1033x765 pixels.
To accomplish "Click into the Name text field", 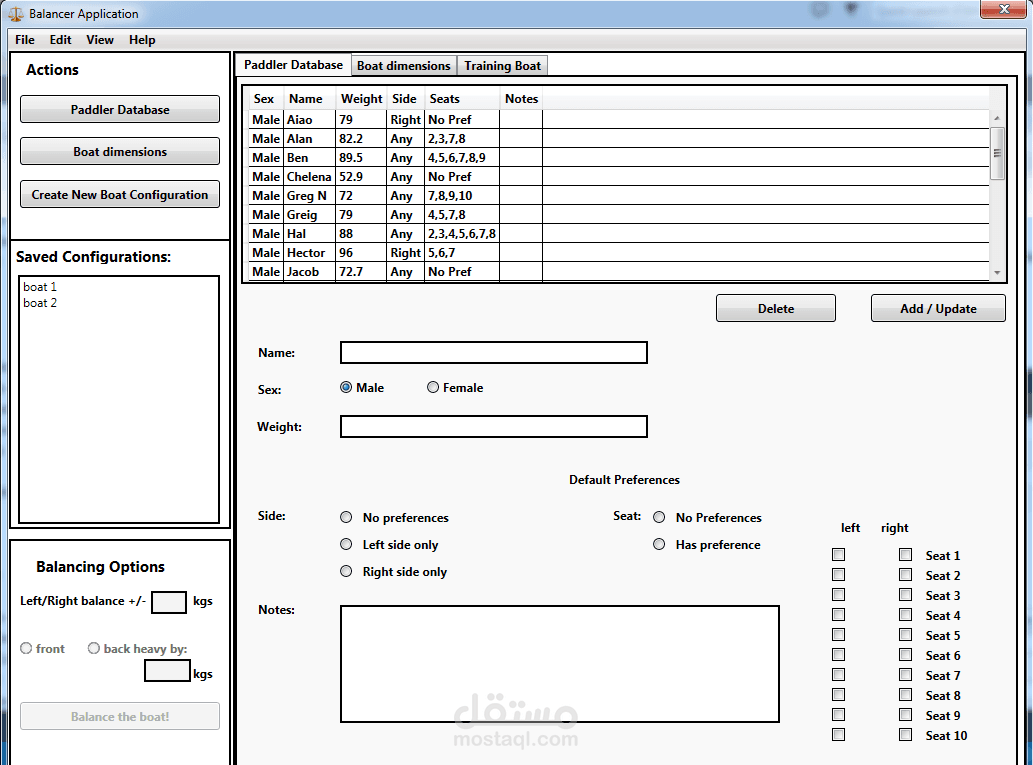I will pyautogui.click(x=493, y=353).
